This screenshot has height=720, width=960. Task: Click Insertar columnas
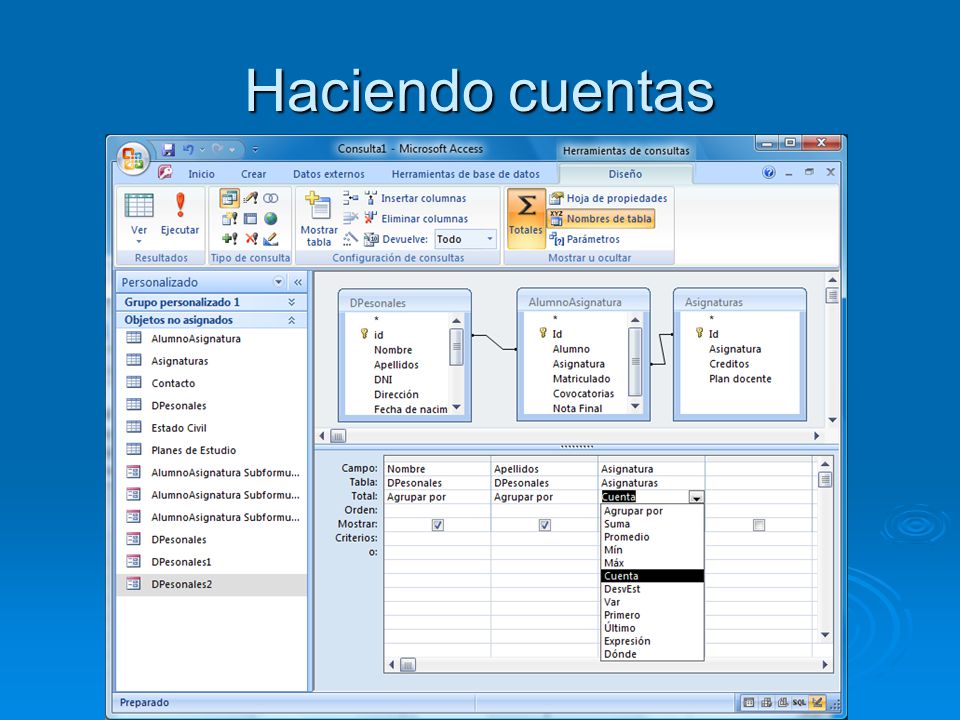click(415, 198)
